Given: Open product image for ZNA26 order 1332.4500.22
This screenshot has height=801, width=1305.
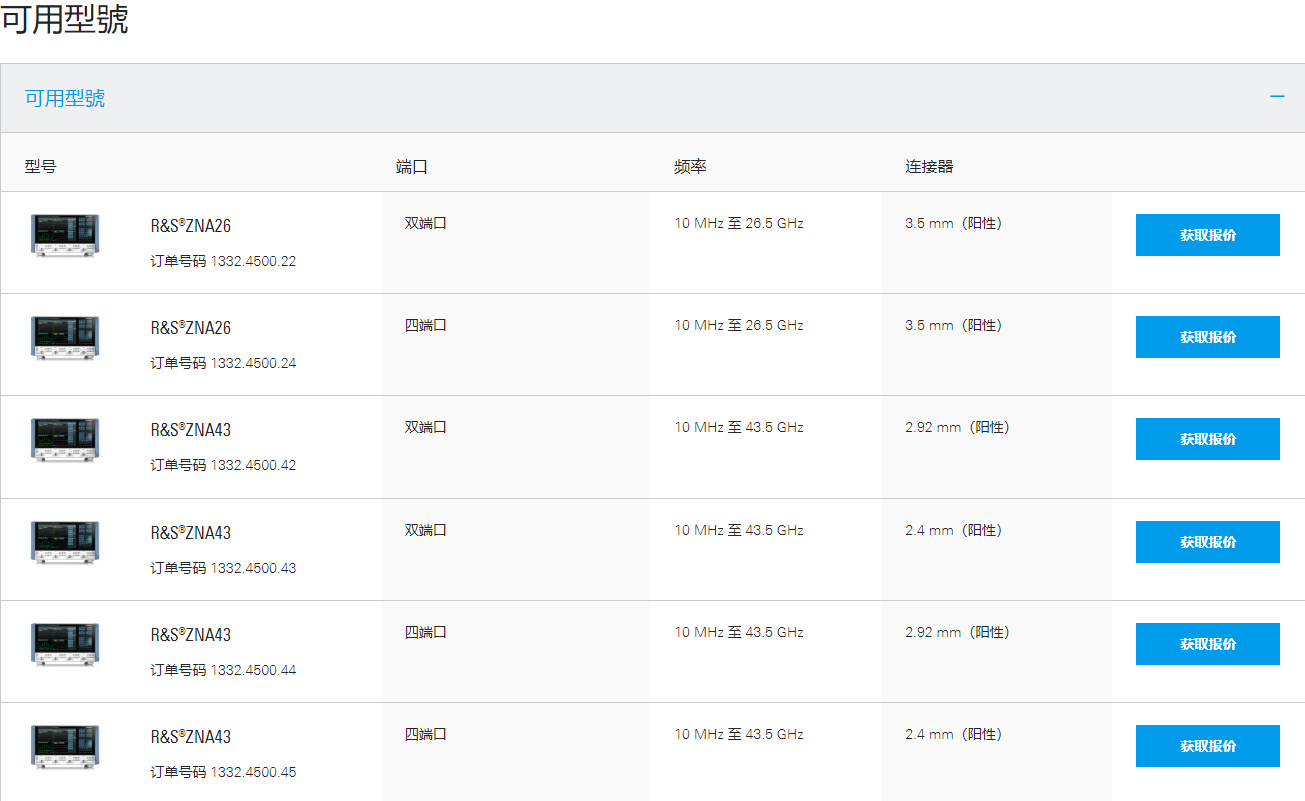Looking at the screenshot, I should pyautogui.click(x=65, y=236).
